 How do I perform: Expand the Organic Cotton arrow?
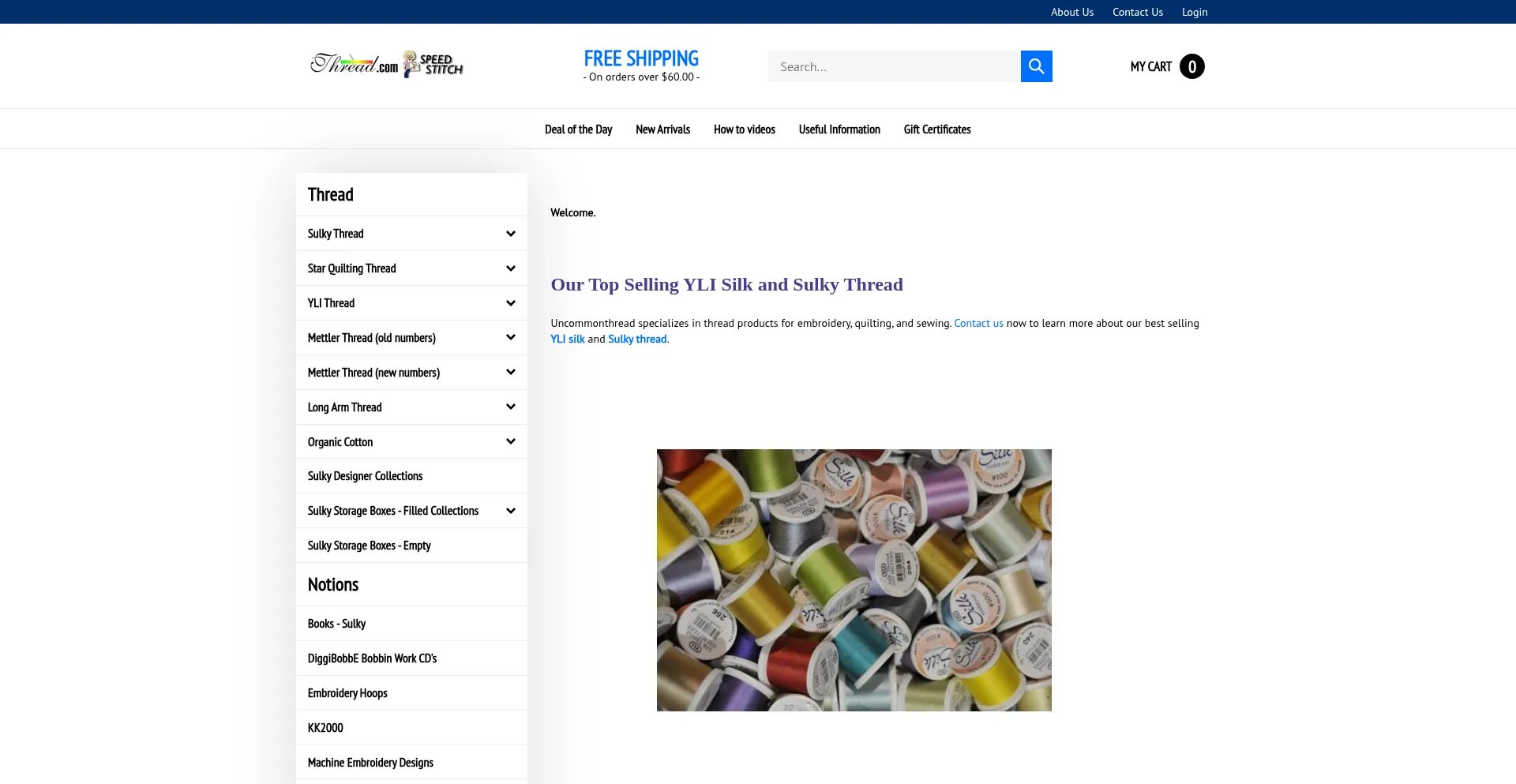[x=510, y=442]
